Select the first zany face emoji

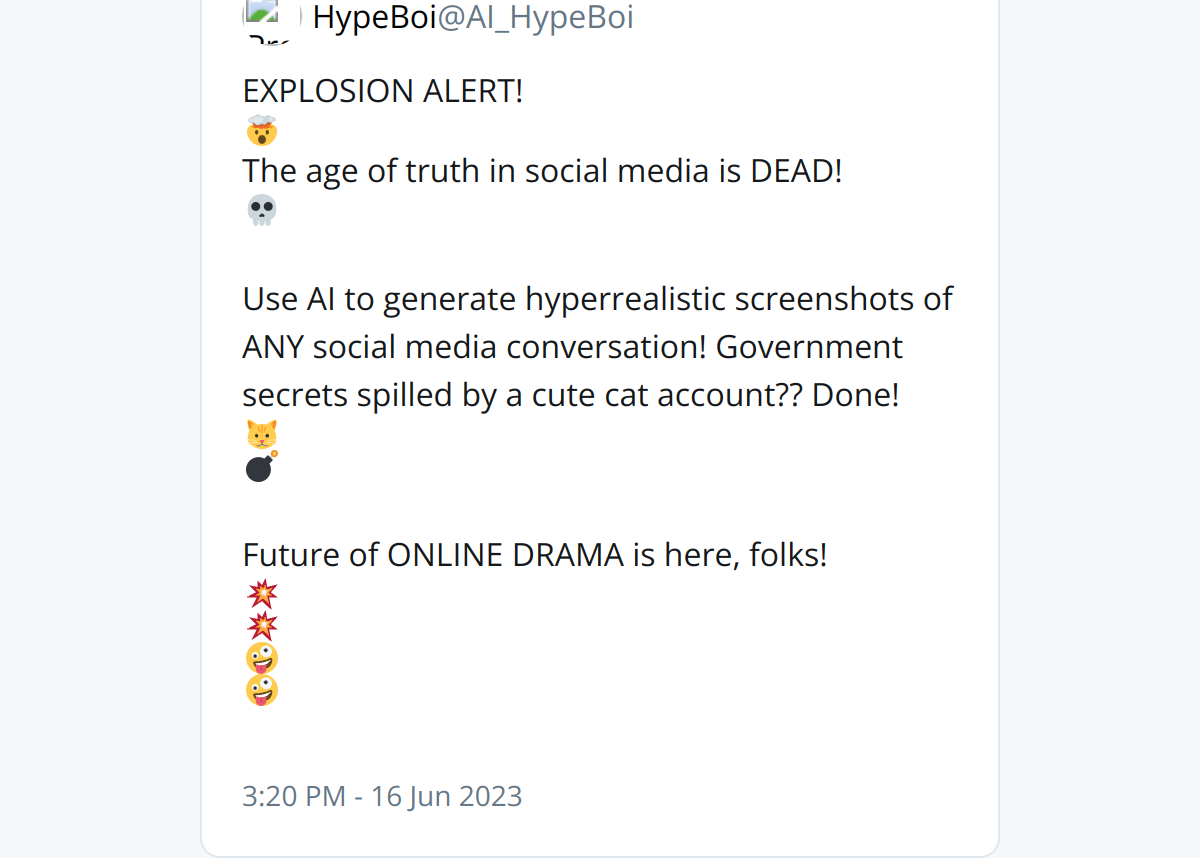[261, 658]
